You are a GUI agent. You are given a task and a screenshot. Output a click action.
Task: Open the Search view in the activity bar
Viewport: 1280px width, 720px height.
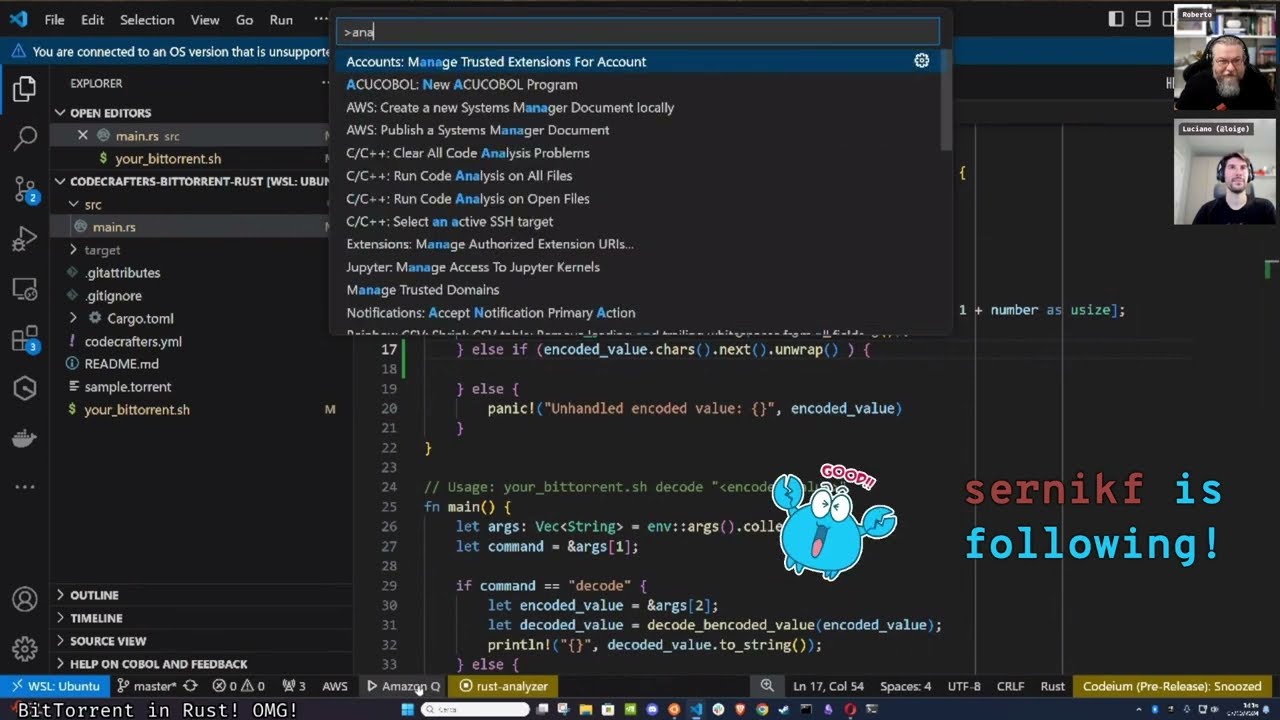click(25, 139)
